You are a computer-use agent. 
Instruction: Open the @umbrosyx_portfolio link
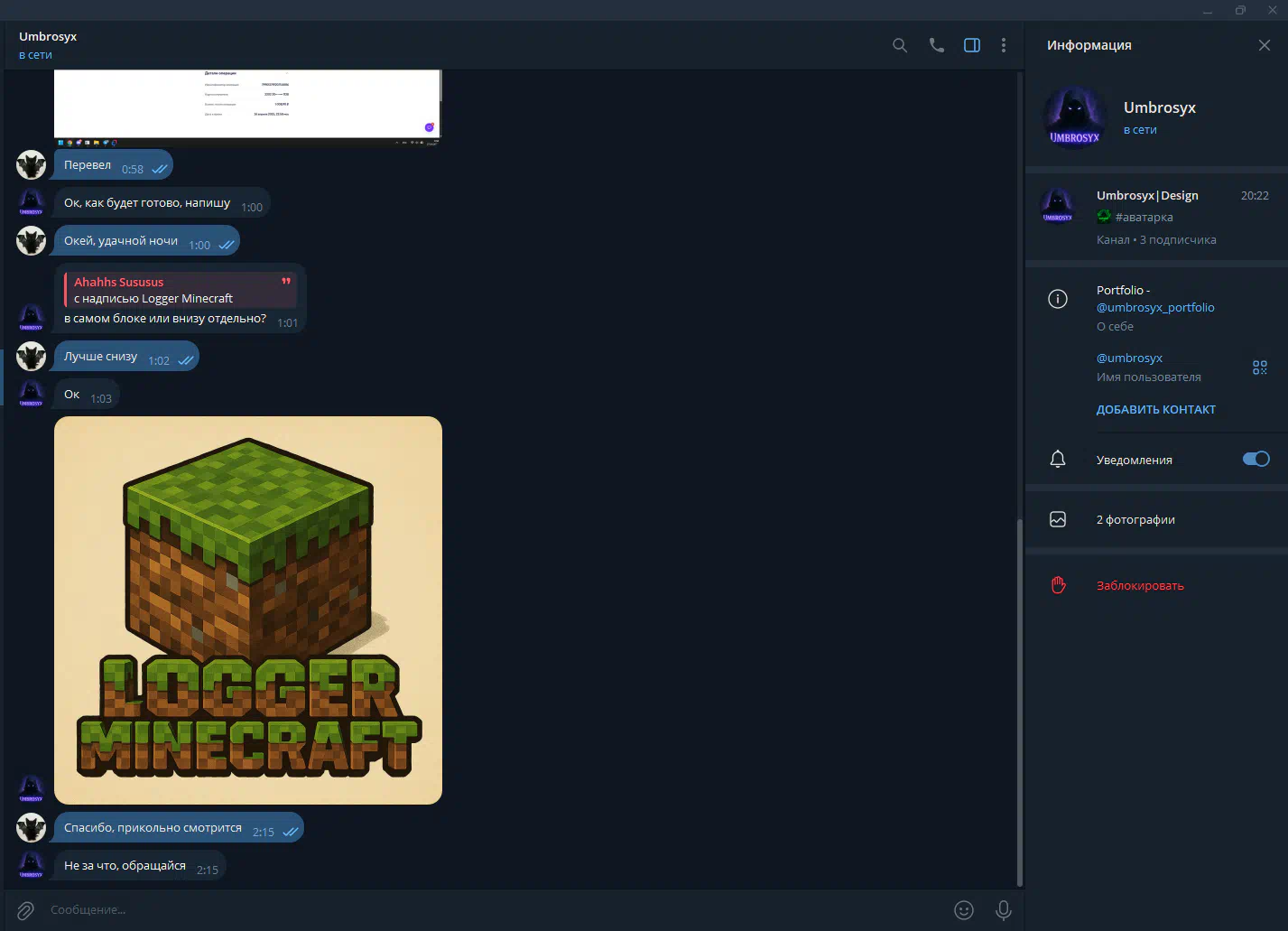(x=1155, y=307)
